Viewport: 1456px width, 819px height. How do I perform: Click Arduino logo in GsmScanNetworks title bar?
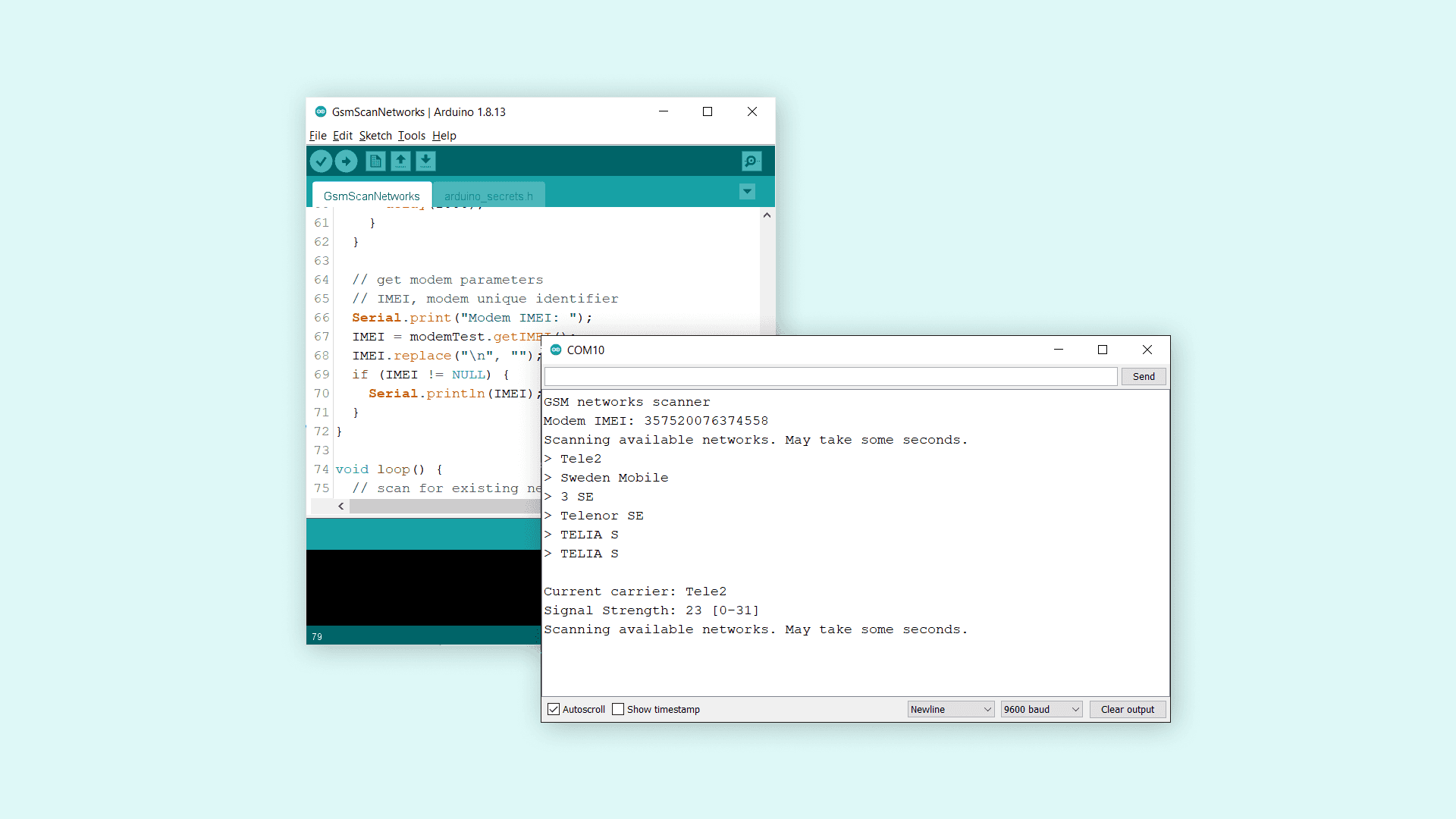pyautogui.click(x=321, y=111)
